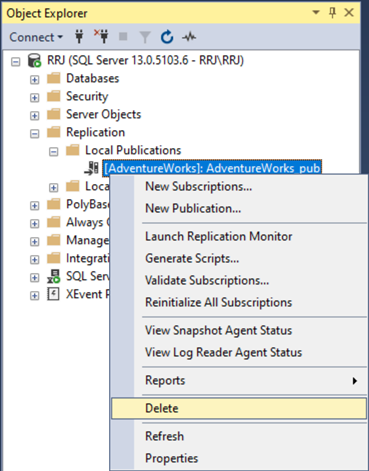Click the RRJ server database icon
369x471 pixels.
(34, 61)
